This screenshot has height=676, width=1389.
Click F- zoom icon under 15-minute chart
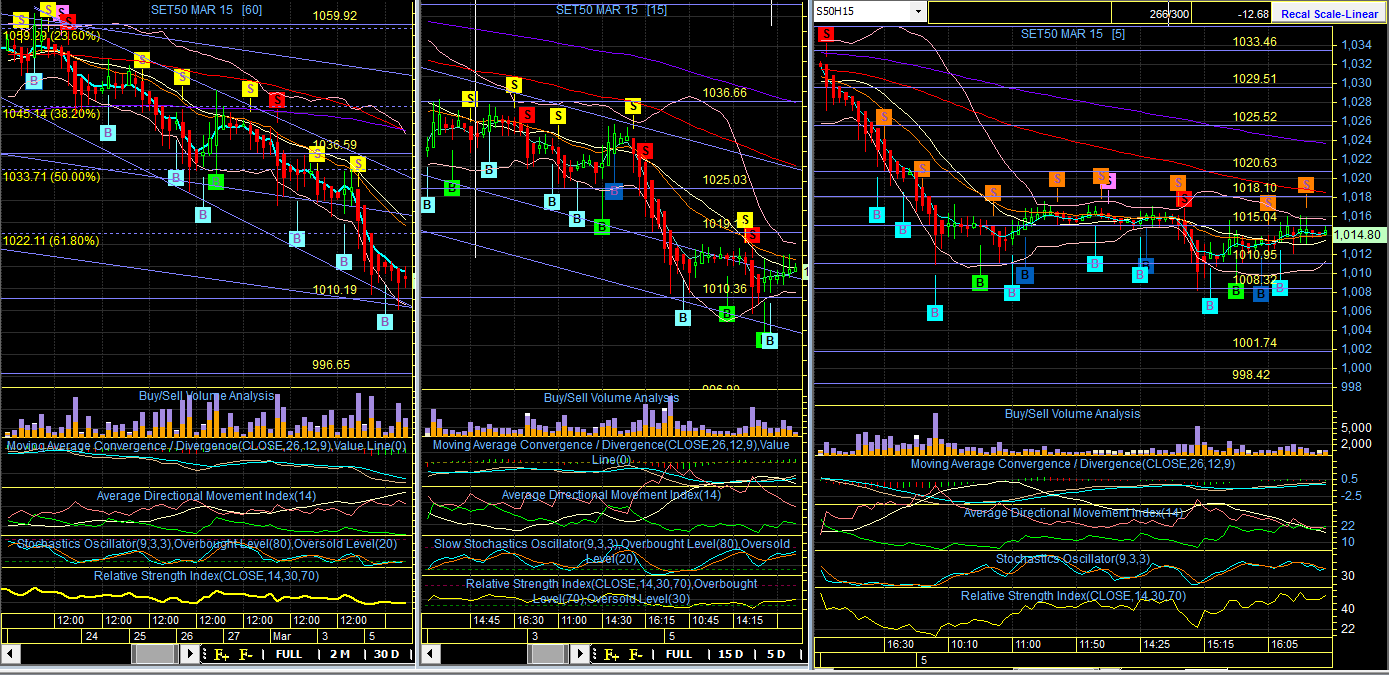[x=636, y=655]
